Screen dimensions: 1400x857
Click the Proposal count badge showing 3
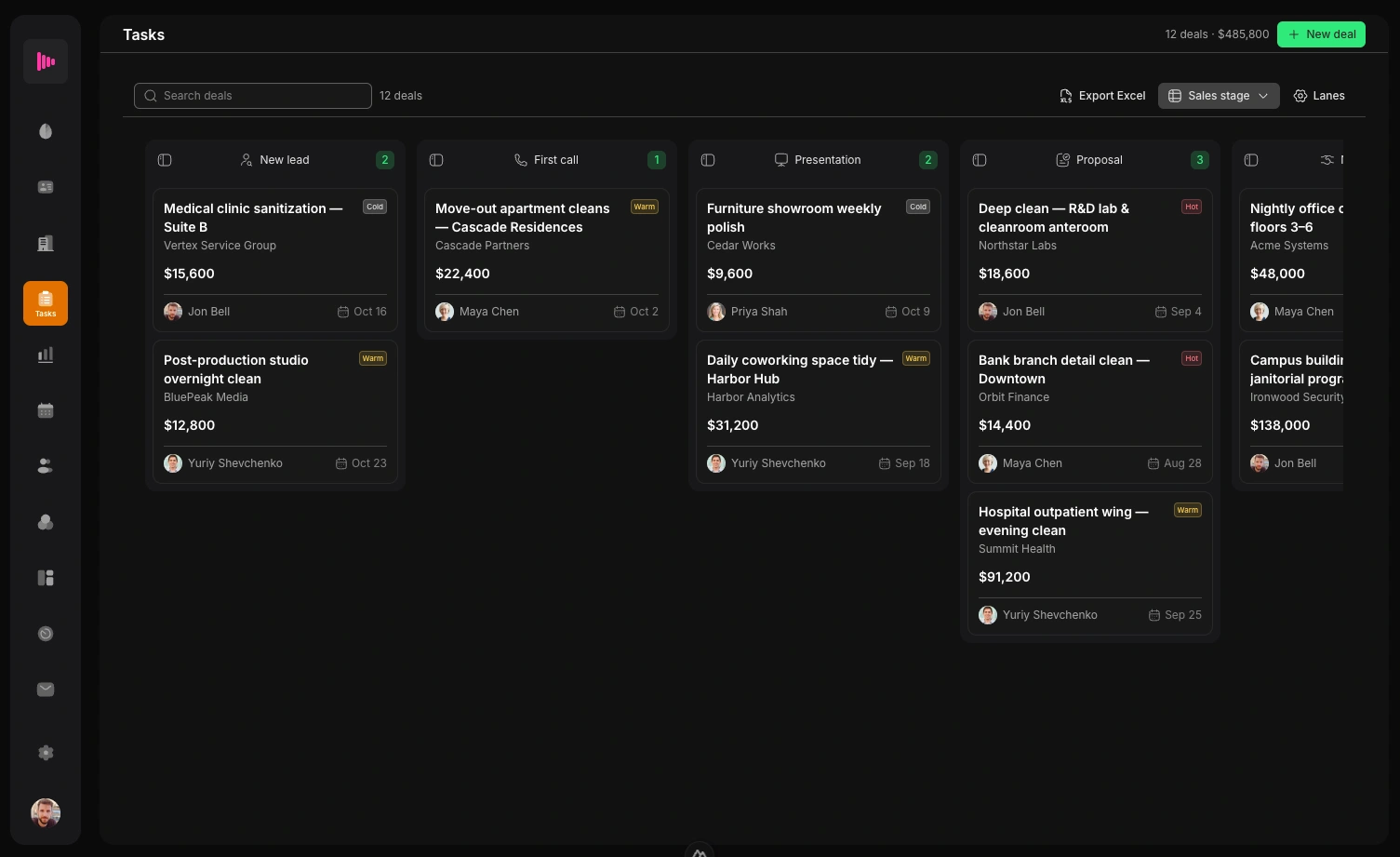pos(1200,160)
